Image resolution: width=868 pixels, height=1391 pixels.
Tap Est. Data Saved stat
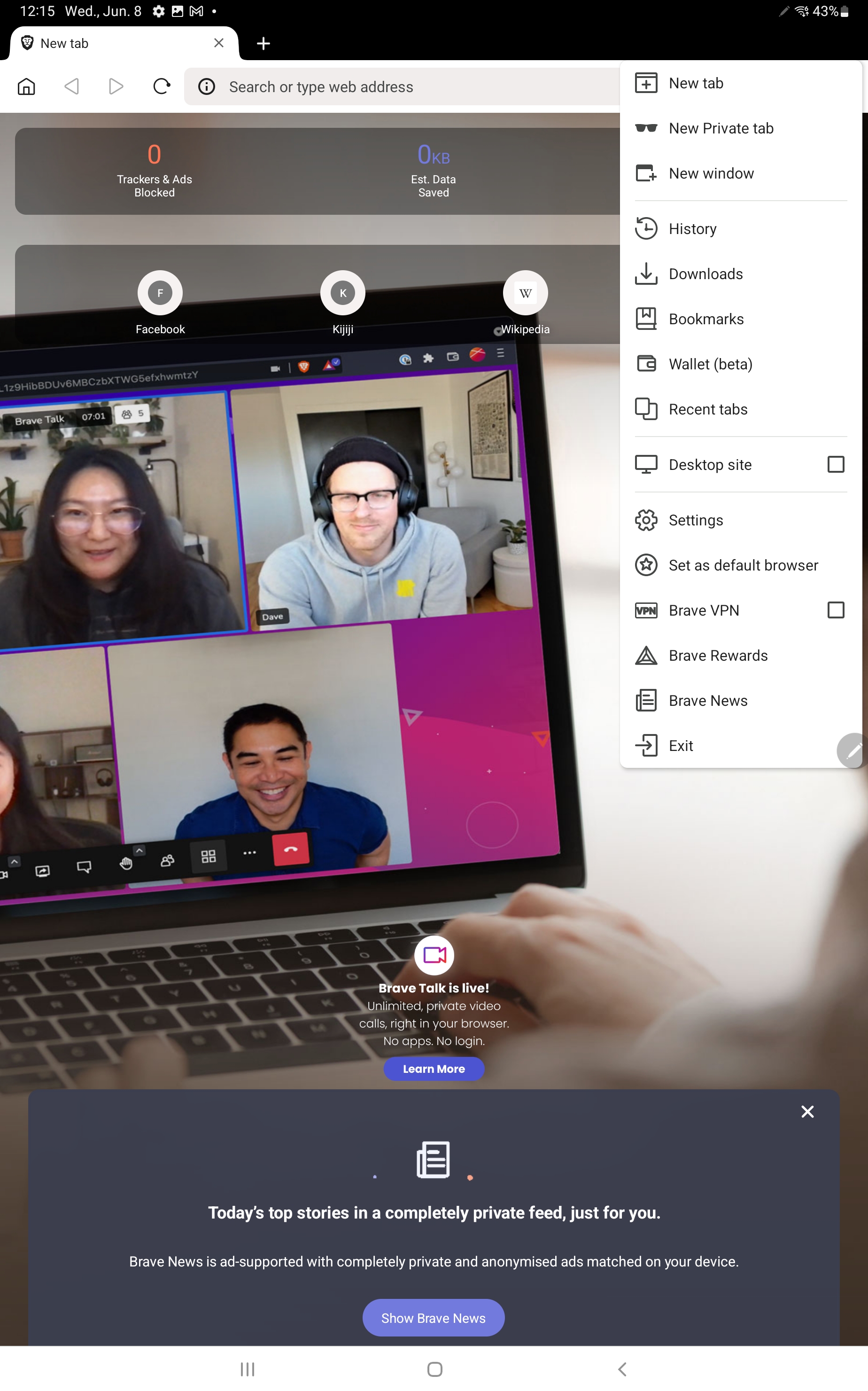[x=434, y=171]
